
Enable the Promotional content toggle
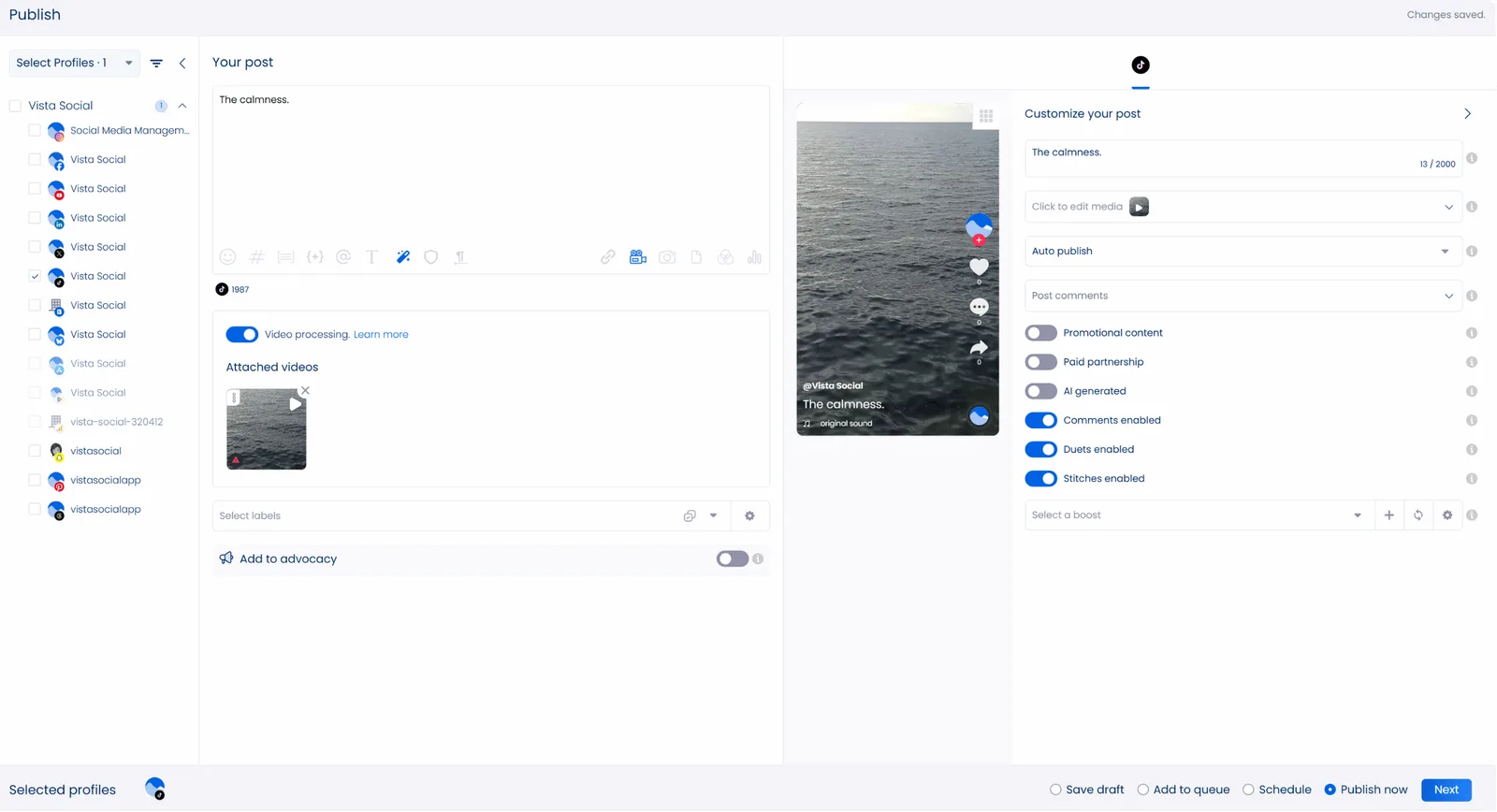[1040, 333]
